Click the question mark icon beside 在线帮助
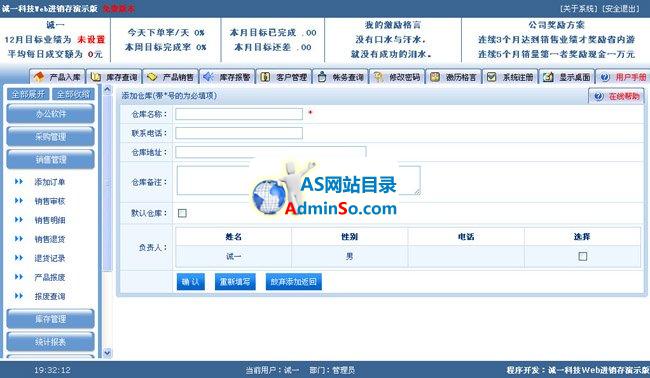The height and width of the screenshot is (378, 650). click(x=599, y=96)
